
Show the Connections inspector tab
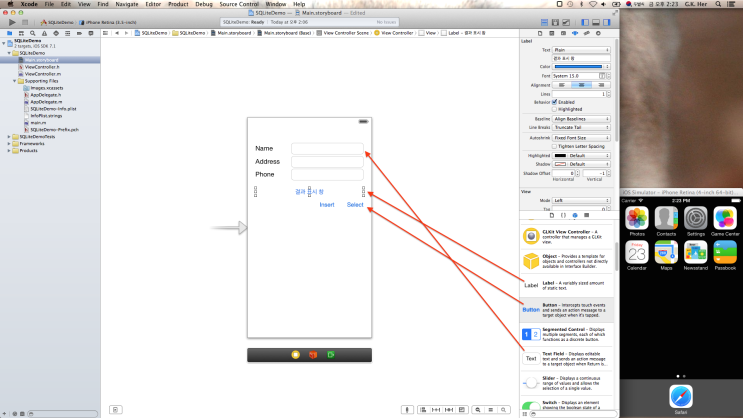coord(598,33)
